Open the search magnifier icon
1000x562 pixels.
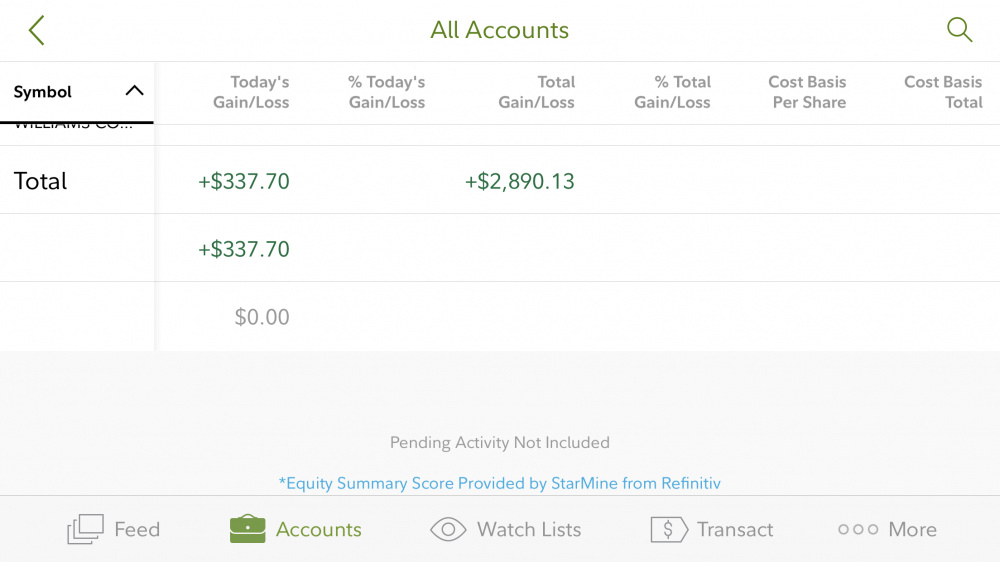point(959,30)
